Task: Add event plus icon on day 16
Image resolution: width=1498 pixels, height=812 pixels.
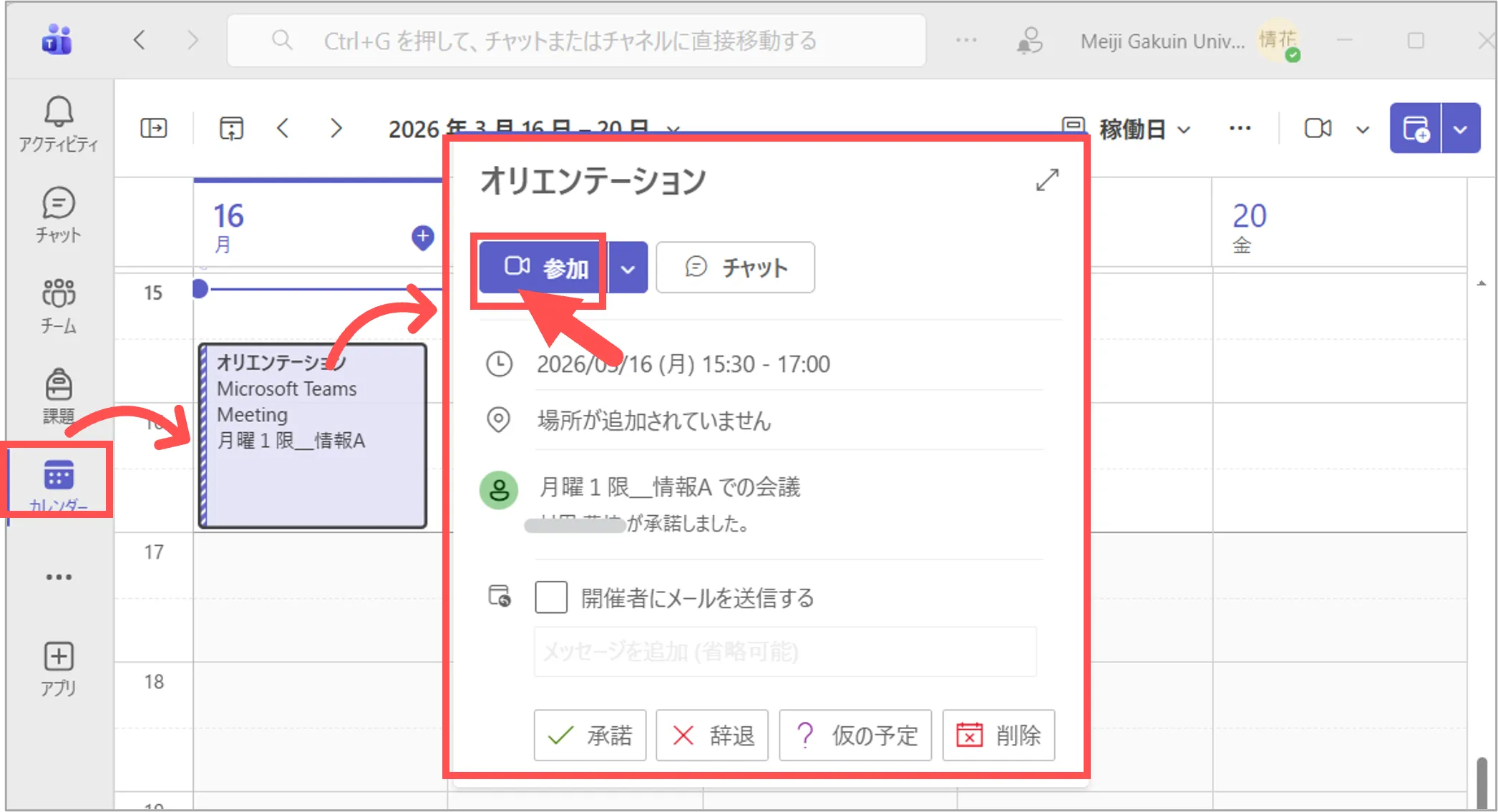Action: [x=422, y=237]
